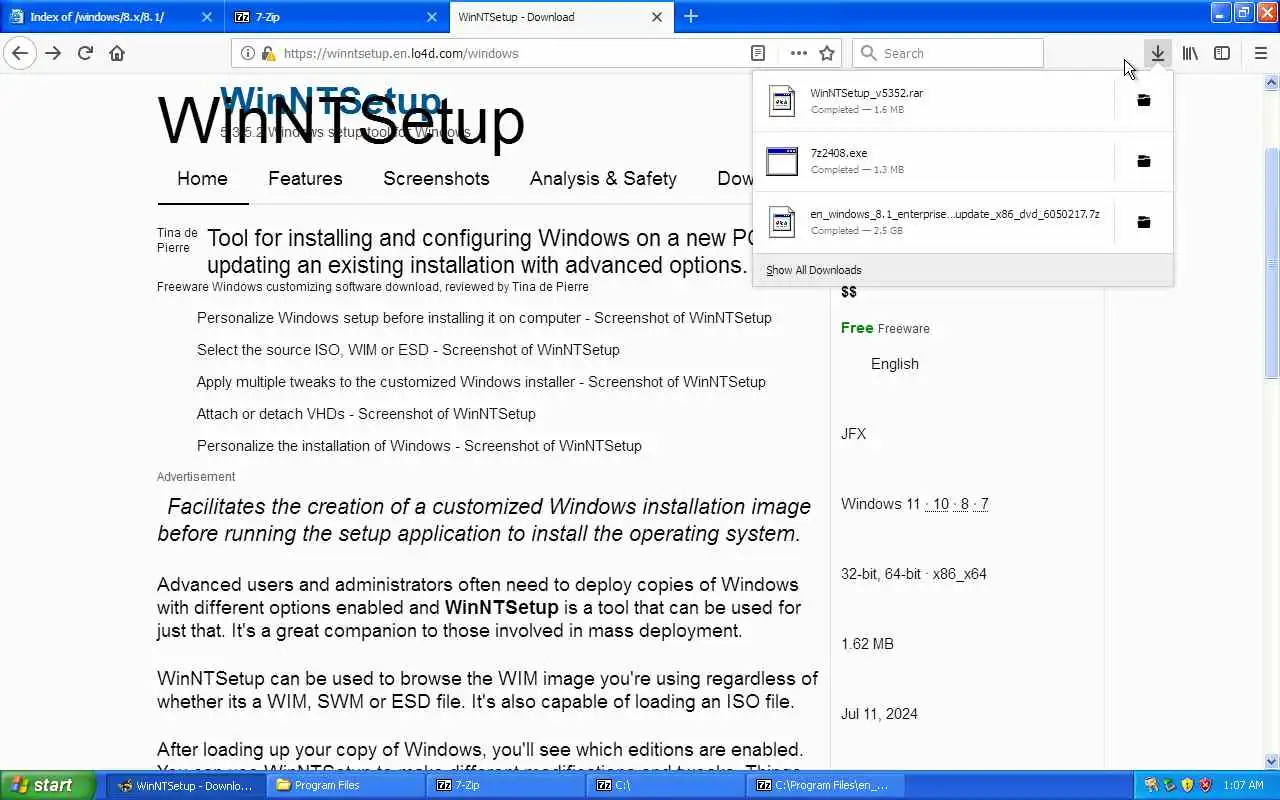Click the page vertical scrollbar thumb
The width and height of the screenshot is (1280, 800).
1272,262
